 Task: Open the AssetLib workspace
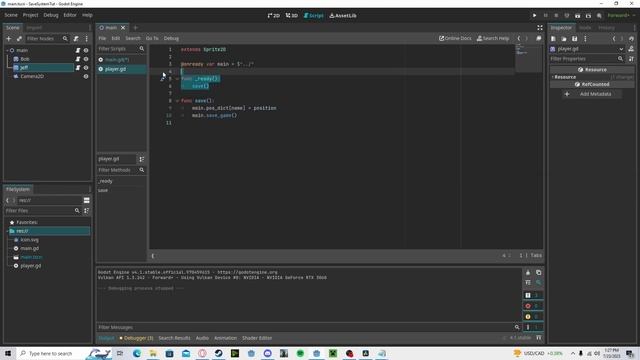[x=343, y=16]
